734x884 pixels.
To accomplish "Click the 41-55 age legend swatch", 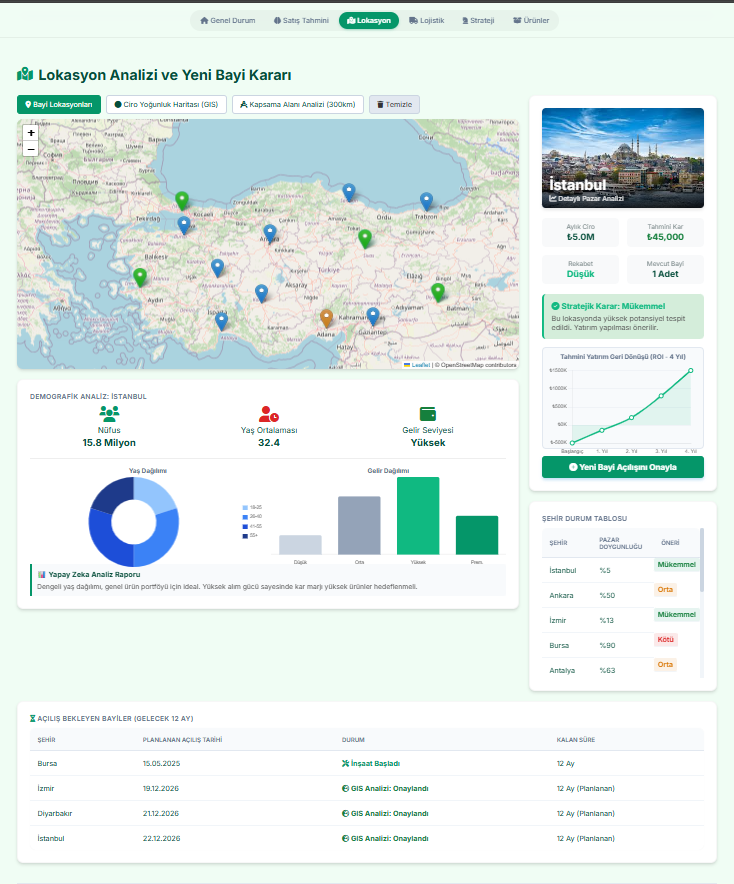I will point(245,527).
